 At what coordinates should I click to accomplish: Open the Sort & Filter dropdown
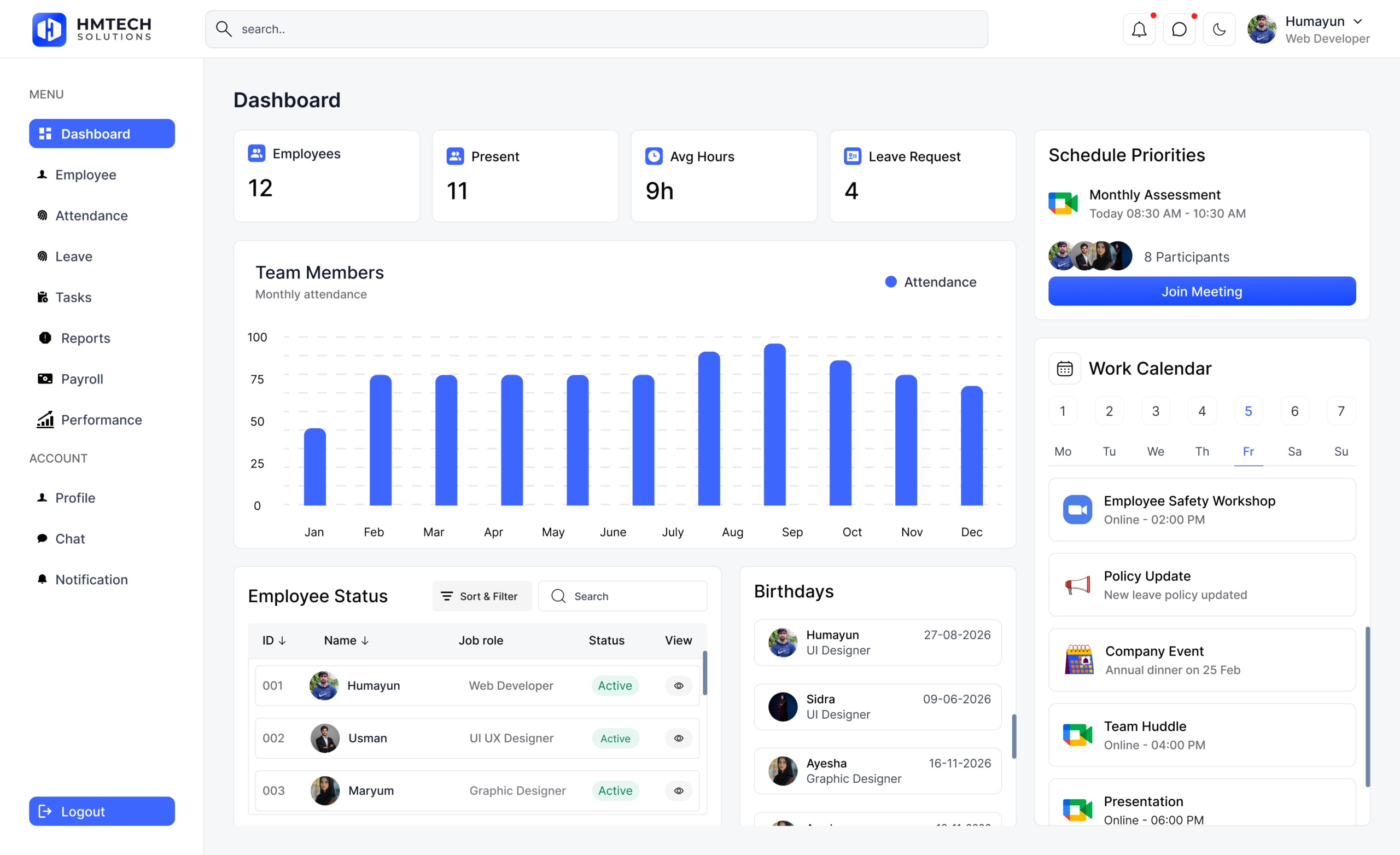tap(482, 596)
